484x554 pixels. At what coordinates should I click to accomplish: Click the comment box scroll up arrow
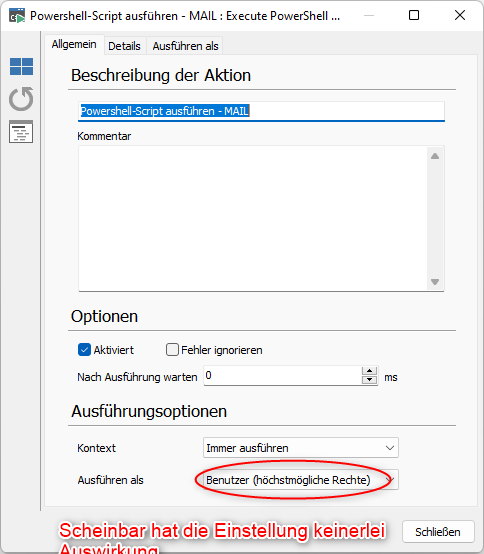(435, 156)
